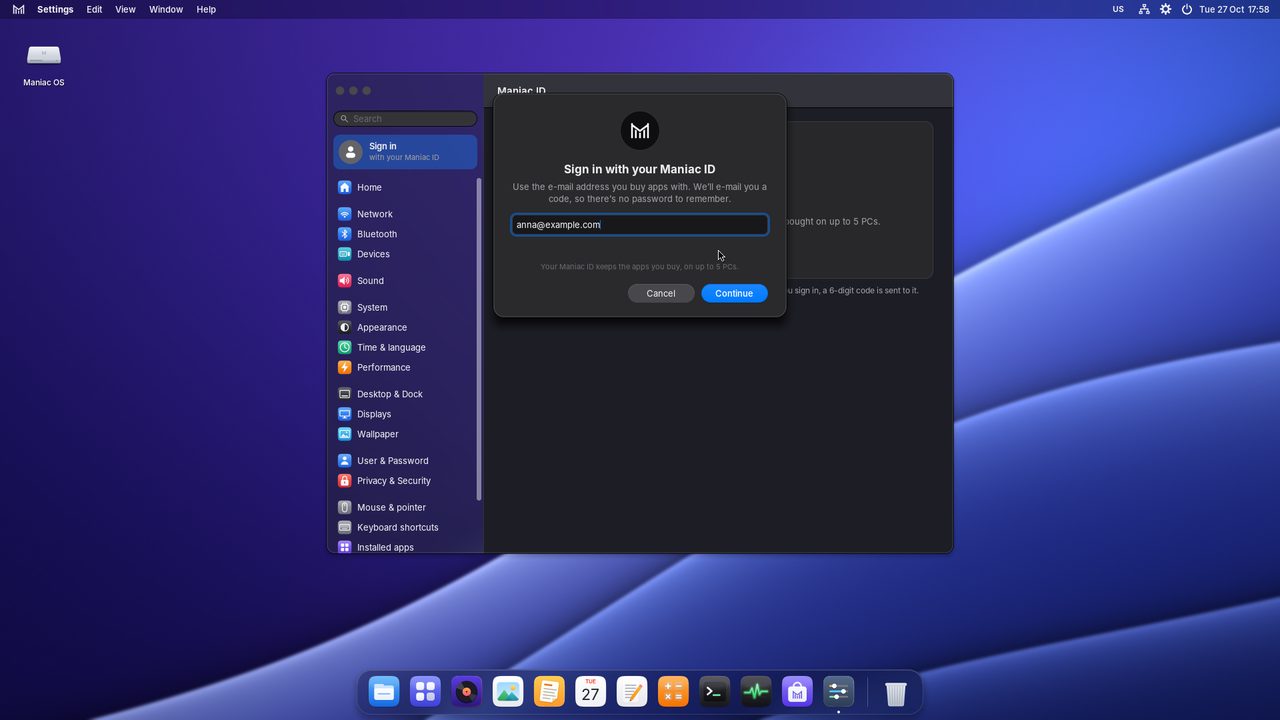Launch Calculator from the dock
1280x720 pixels.
673,692
